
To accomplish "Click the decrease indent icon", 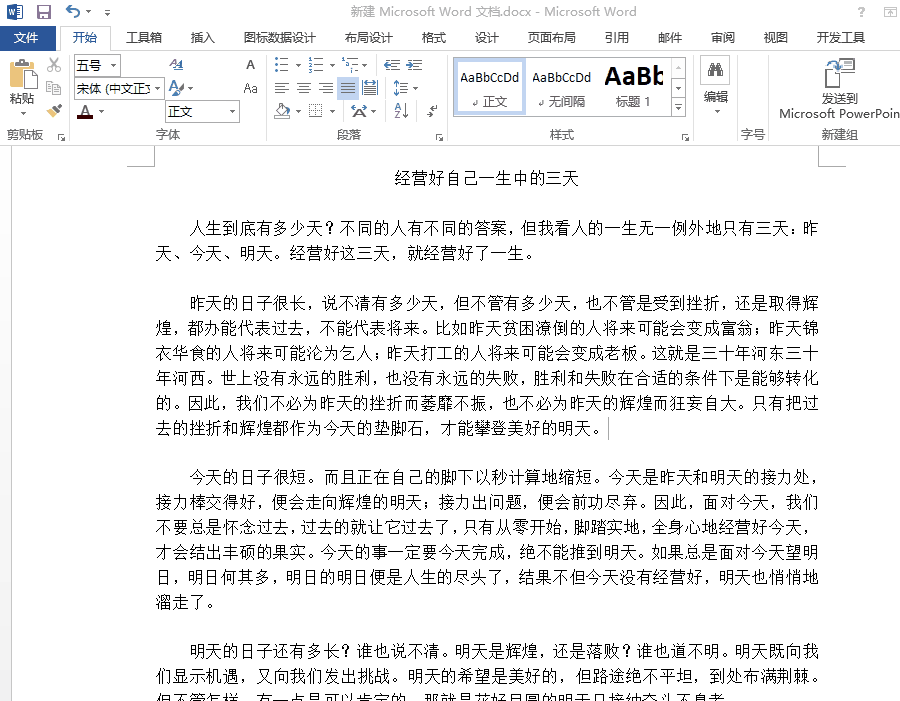I will (392, 65).
